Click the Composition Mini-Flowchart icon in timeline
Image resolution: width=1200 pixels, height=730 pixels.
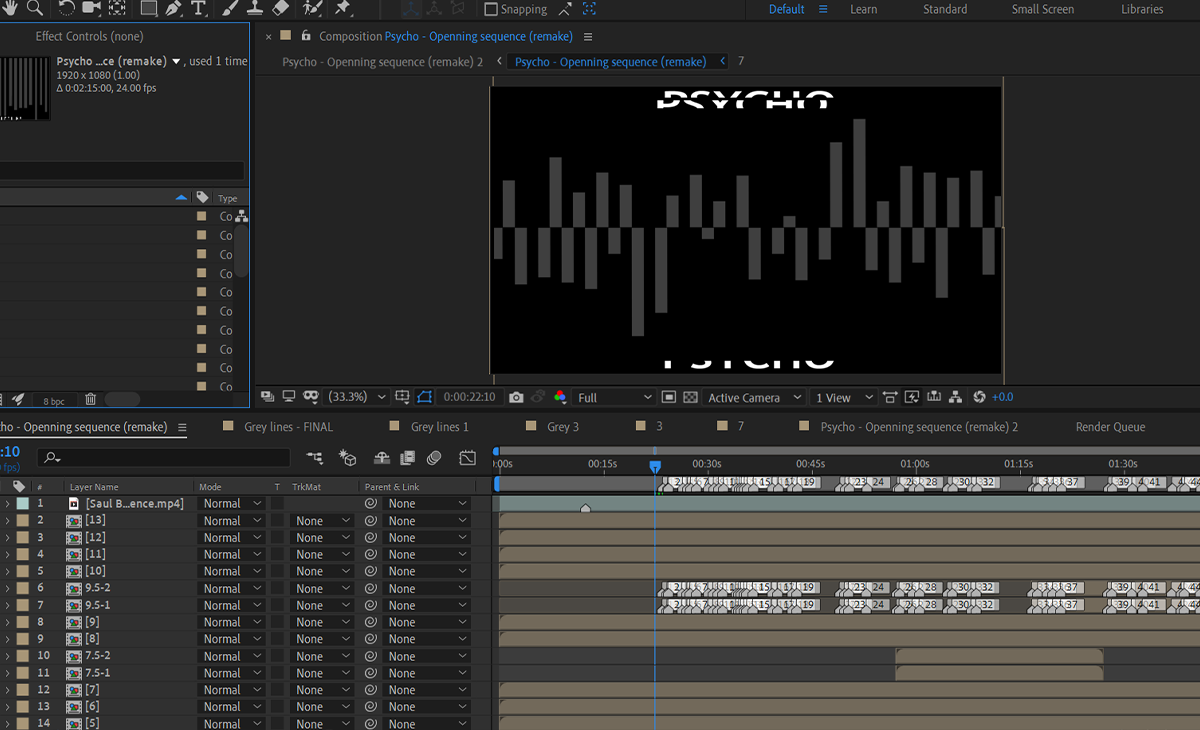pyautogui.click(x=315, y=458)
